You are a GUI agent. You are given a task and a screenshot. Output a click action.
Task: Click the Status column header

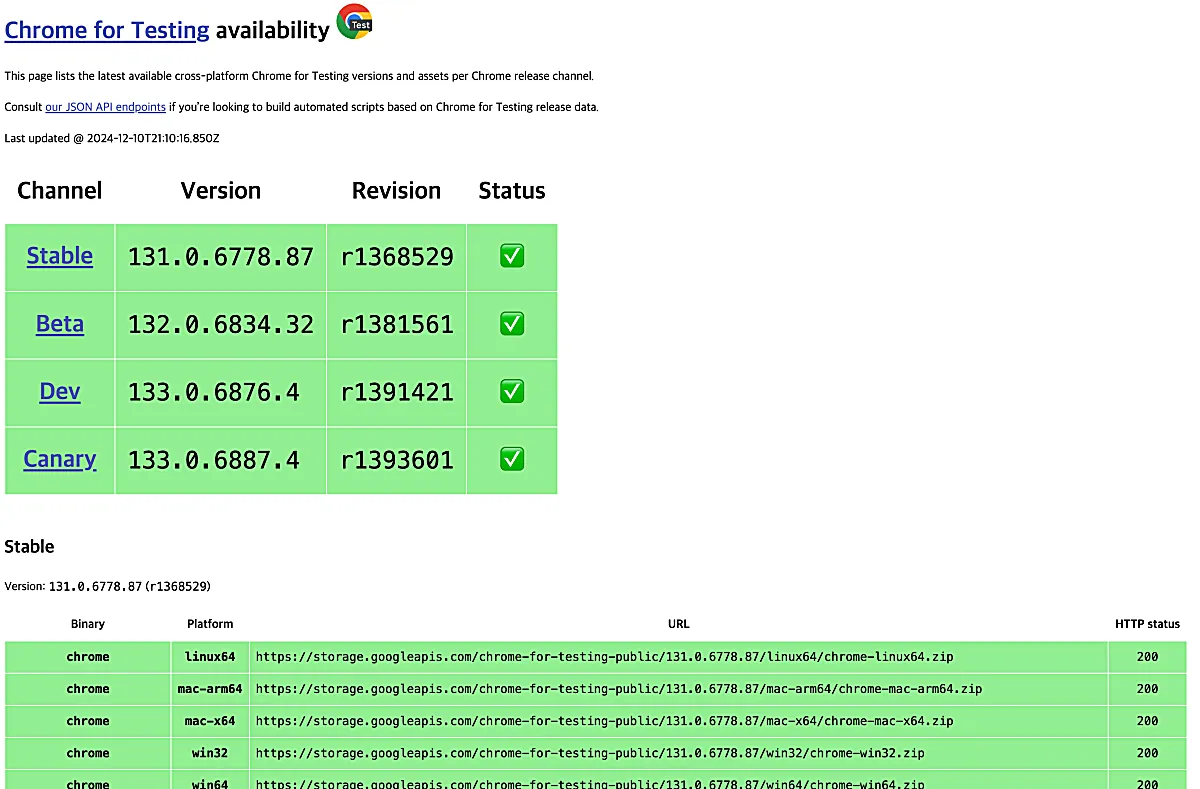tap(512, 191)
